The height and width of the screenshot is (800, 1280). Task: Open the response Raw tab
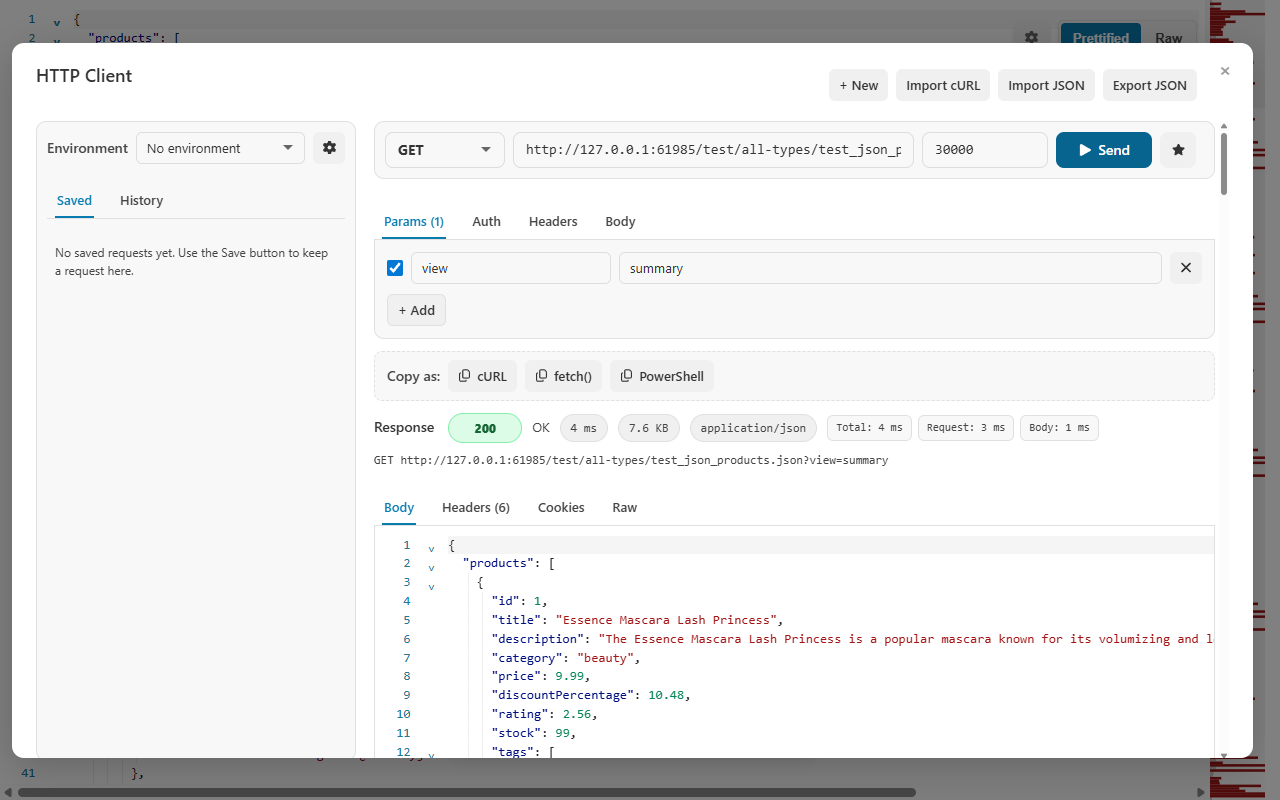pos(625,508)
